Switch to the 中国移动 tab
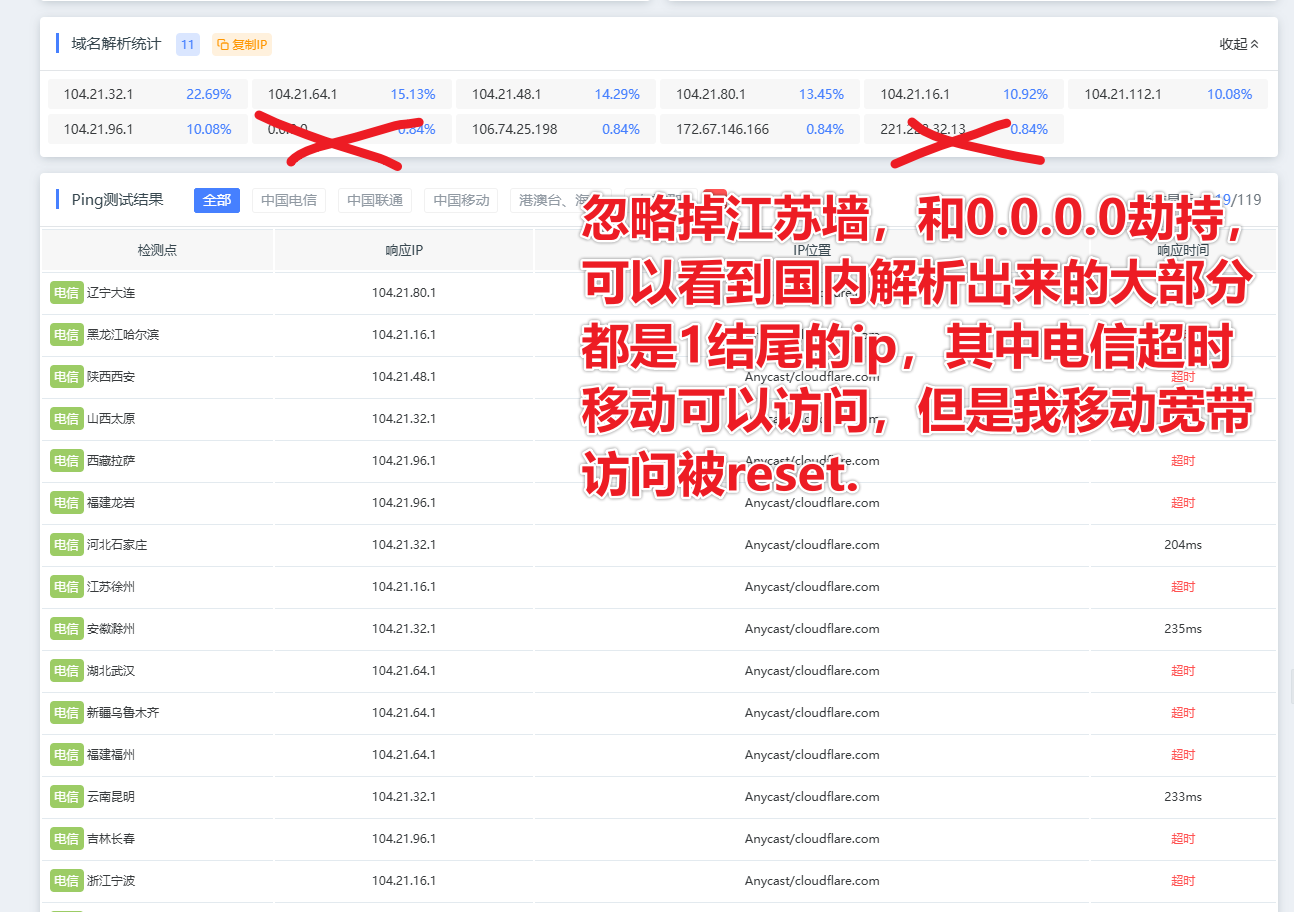 [461, 200]
